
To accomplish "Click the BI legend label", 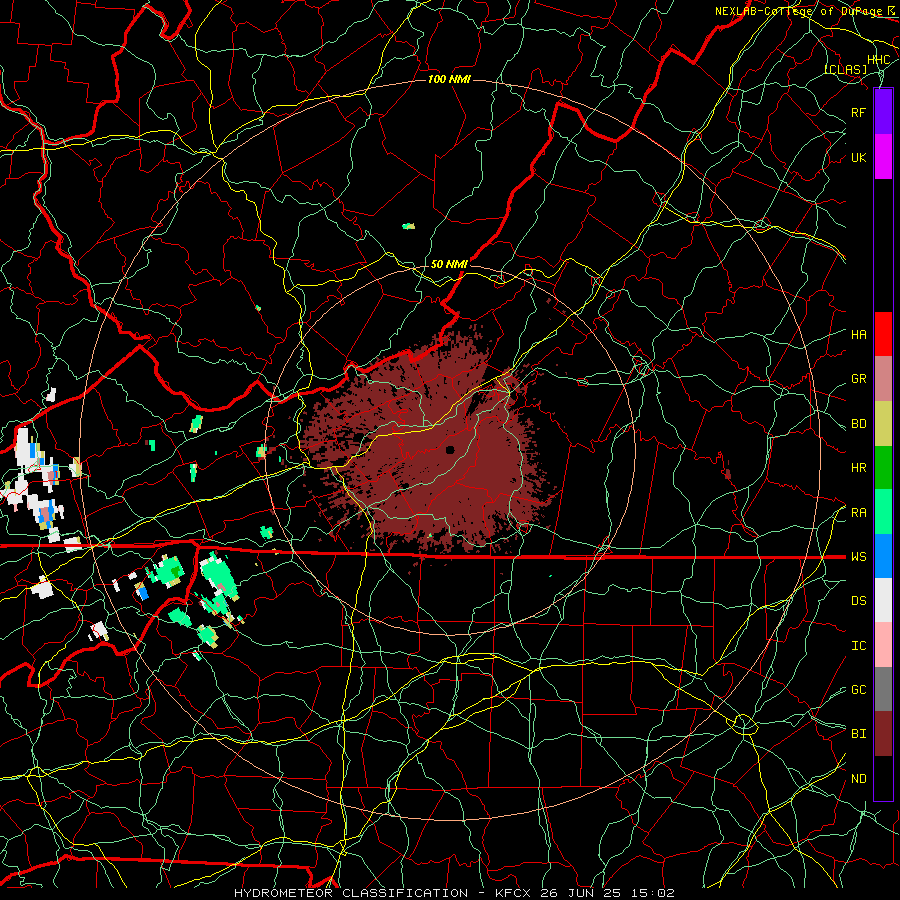I will (x=859, y=734).
